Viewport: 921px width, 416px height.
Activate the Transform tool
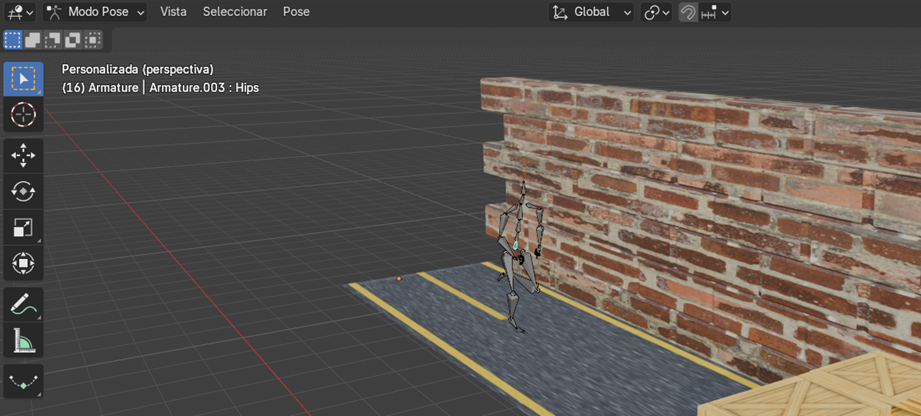23,263
